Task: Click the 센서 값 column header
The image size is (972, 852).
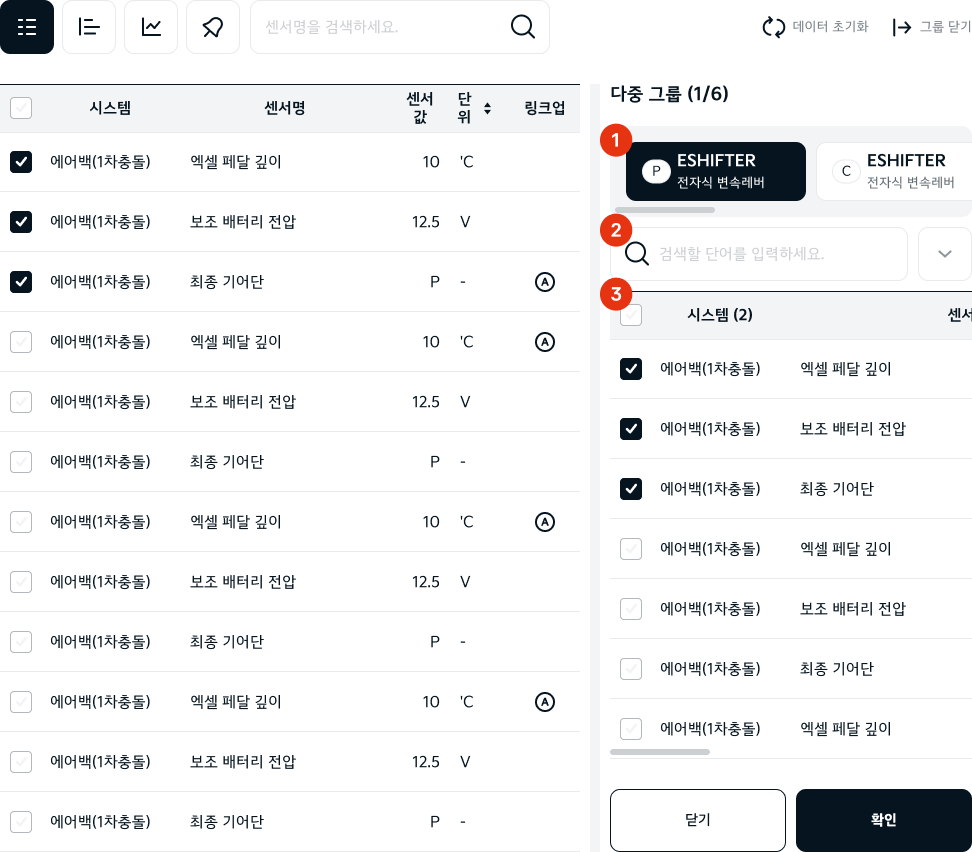Action: point(420,108)
